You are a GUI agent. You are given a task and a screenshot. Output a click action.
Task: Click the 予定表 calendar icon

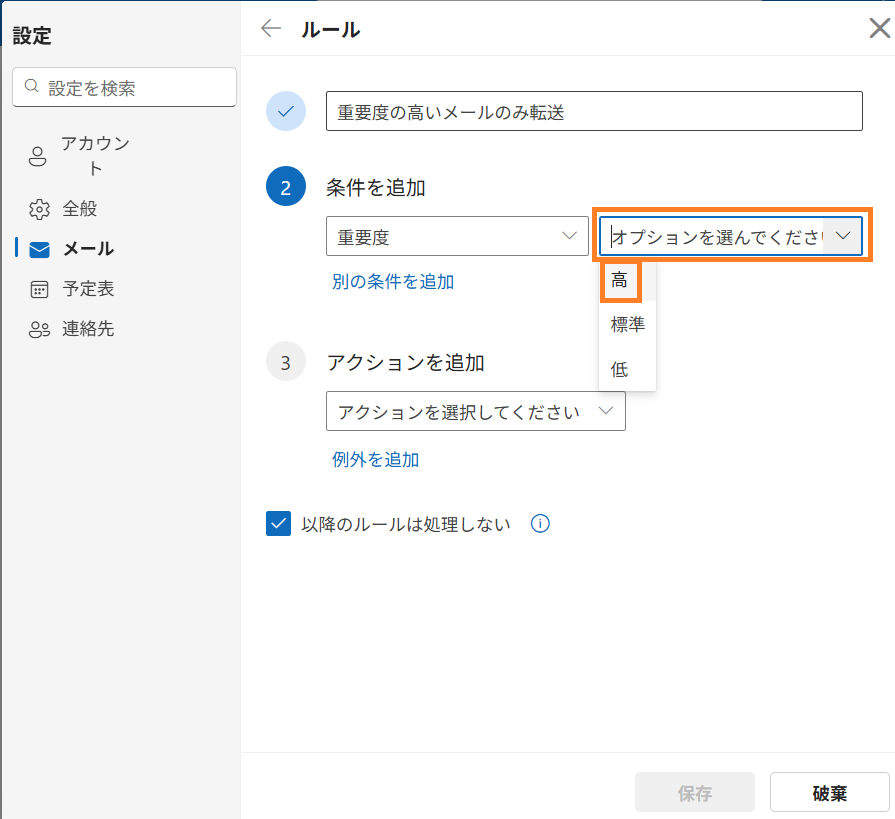[x=39, y=289]
